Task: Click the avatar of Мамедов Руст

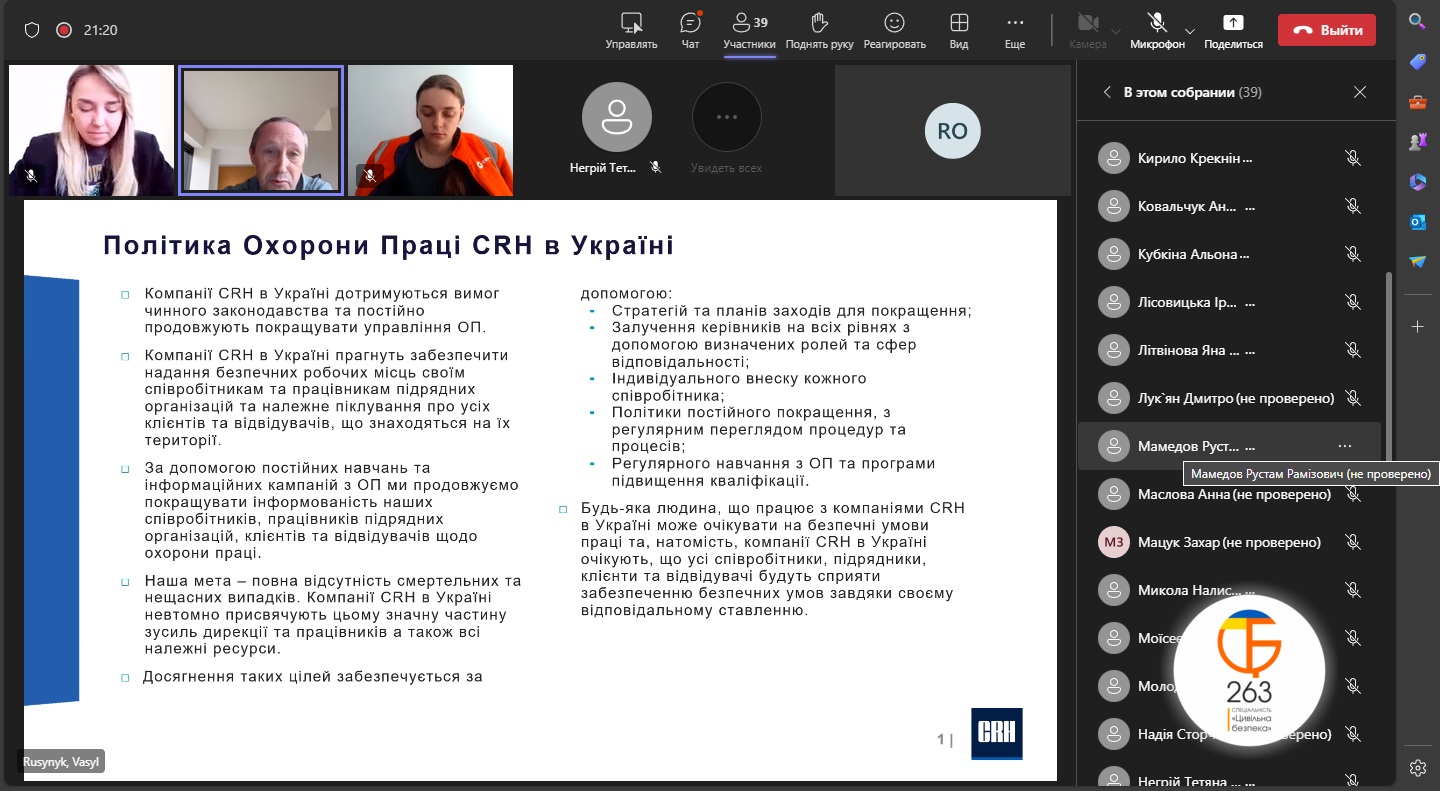Action: [1113, 446]
